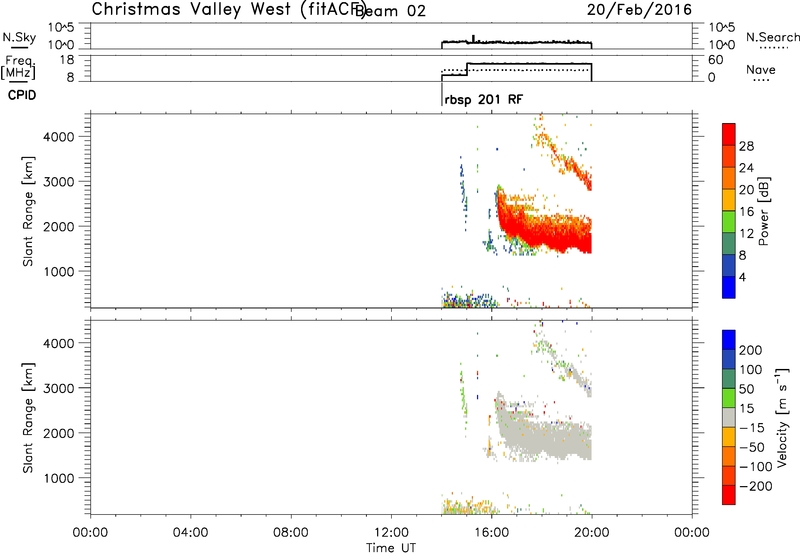Click the '100' label on Velocity colorbar

(751, 370)
